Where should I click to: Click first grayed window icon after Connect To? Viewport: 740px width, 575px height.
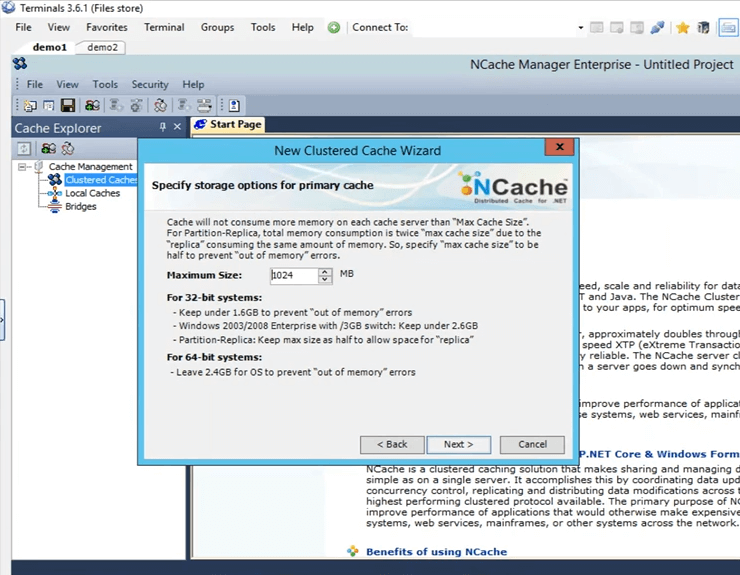coord(597,28)
